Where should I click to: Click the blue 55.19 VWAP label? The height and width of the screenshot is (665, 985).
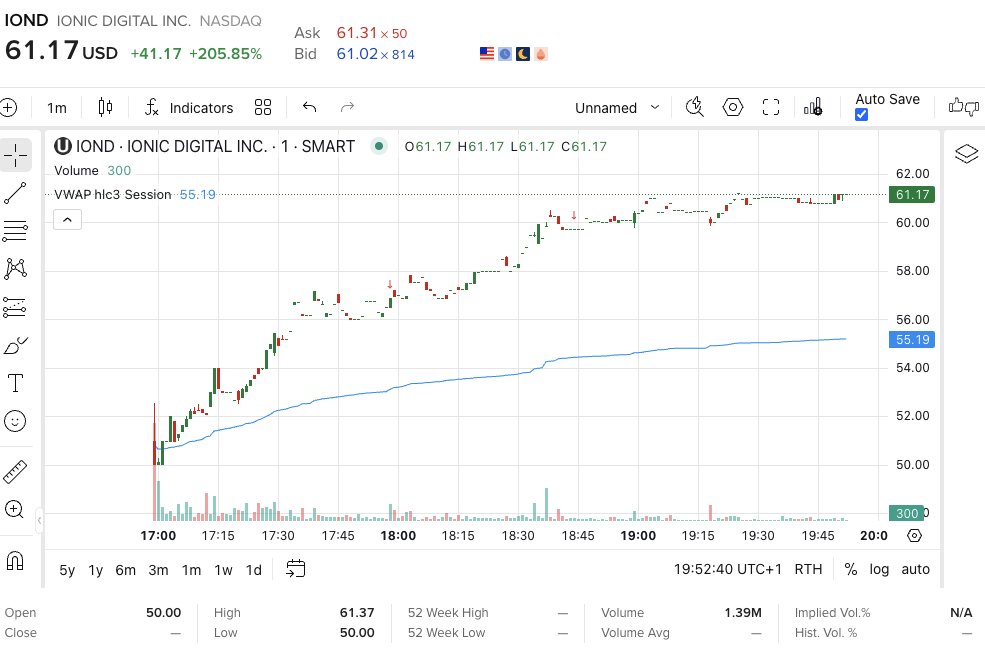click(x=912, y=340)
